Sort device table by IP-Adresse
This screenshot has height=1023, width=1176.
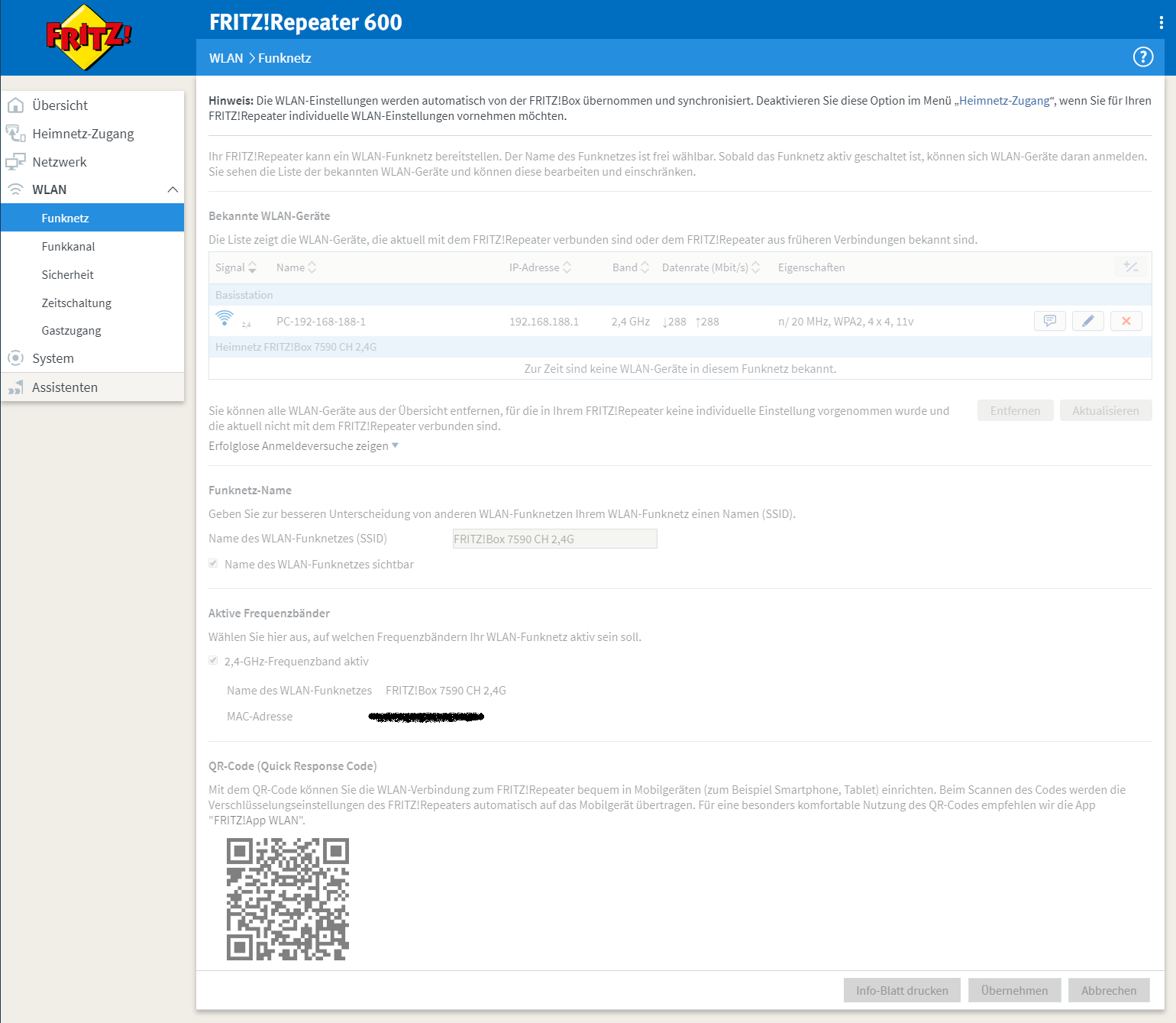541,267
